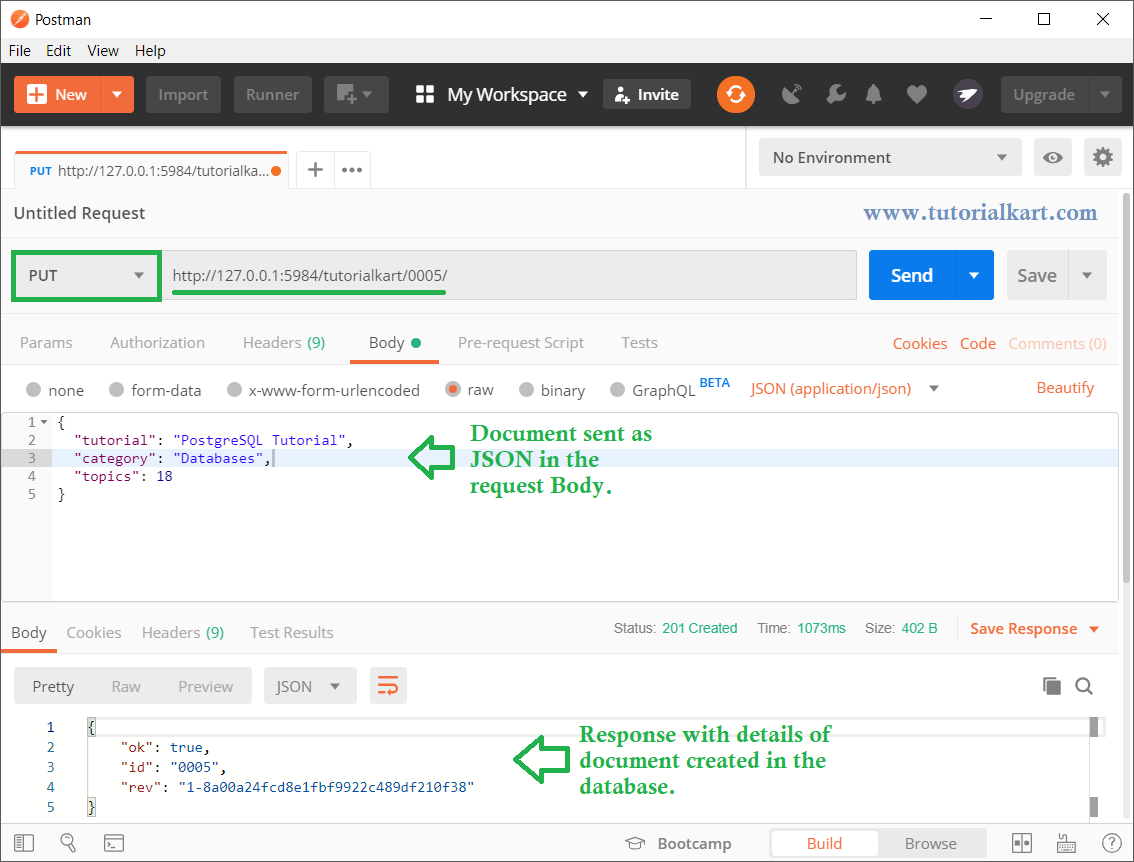Copy the response using the copy icon

[x=1051, y=686]
